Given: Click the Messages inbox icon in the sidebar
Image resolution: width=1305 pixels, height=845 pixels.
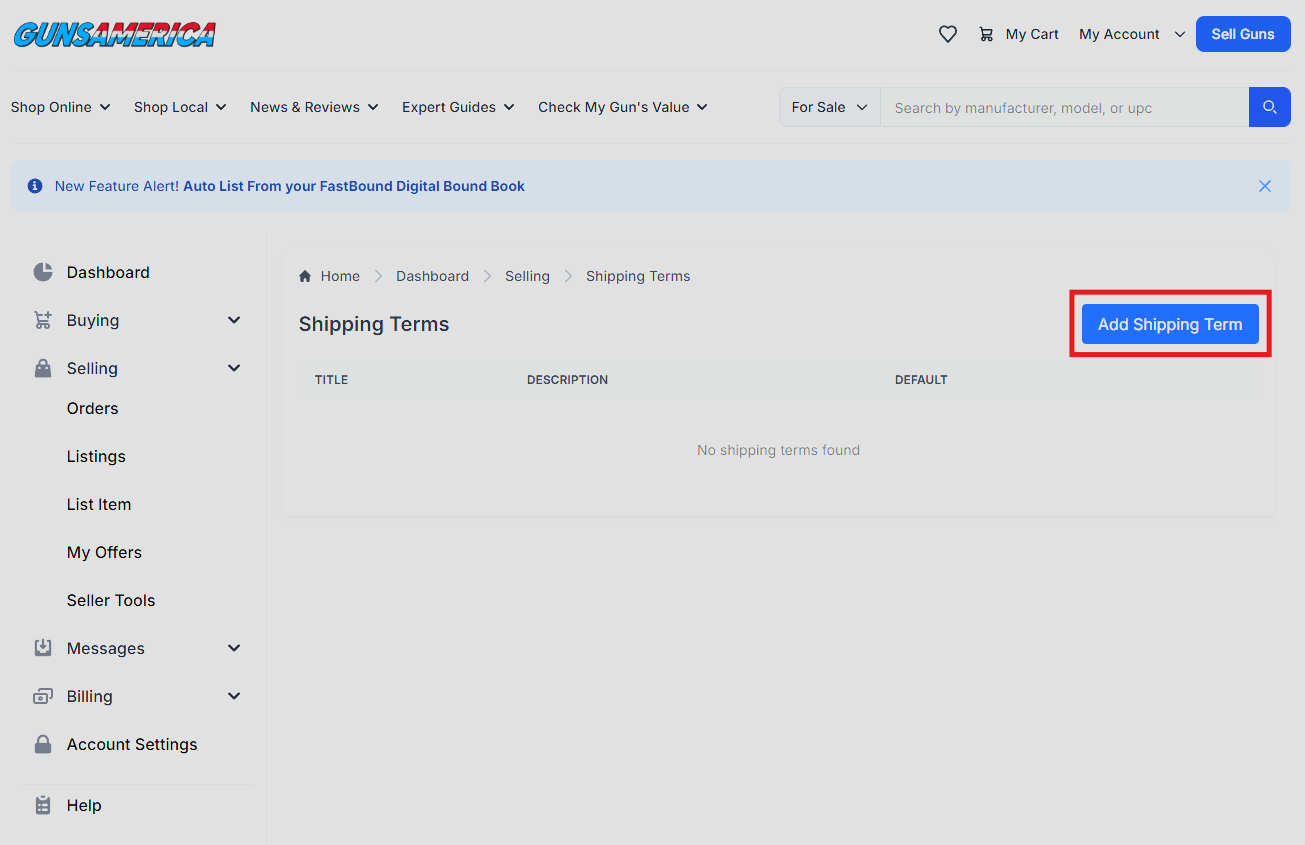Looking at the screenshot, I should pos(42,647).
